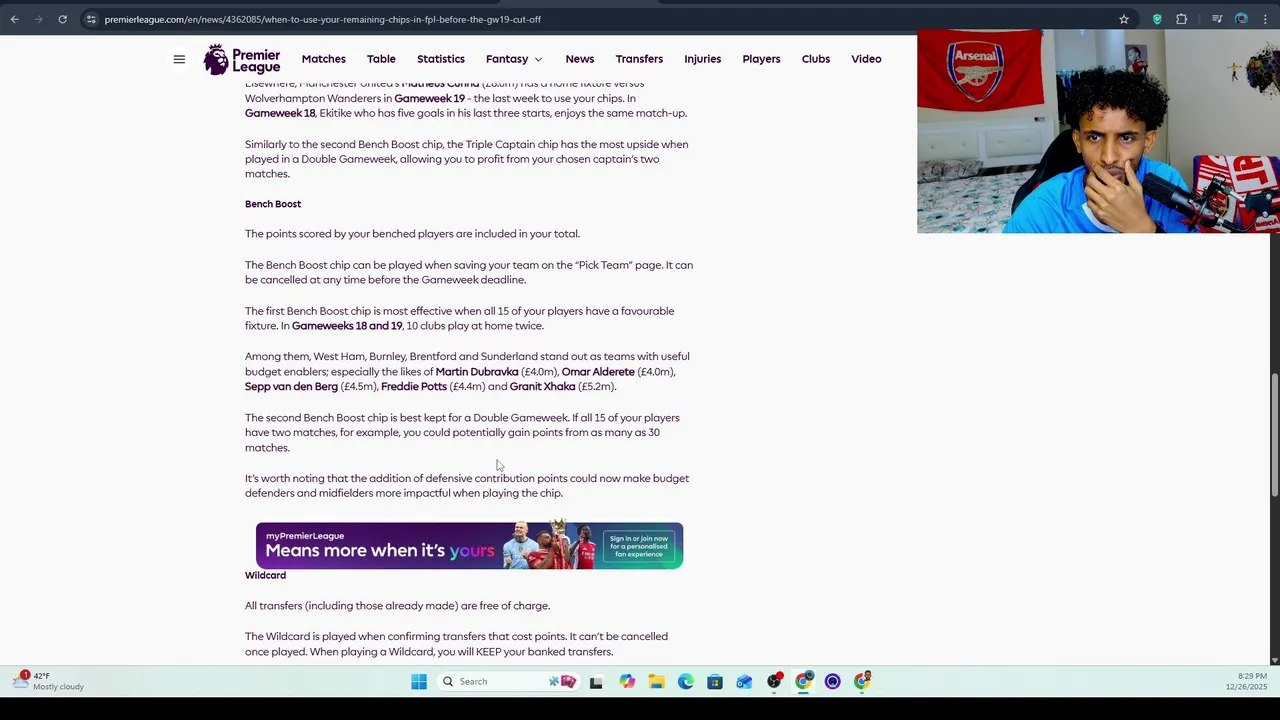Viewport: 1280px width, 720px height.
Task: Open the Video nav item
Action: [866, 59]
